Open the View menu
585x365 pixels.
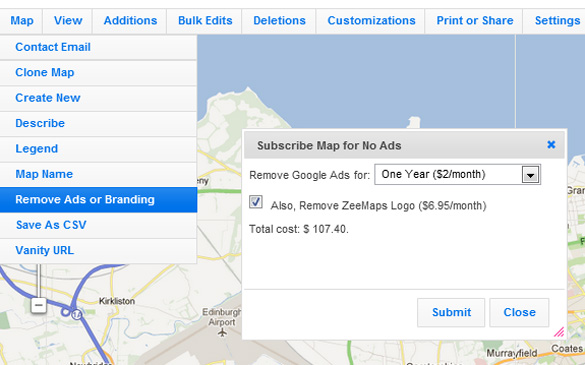pyautogui.click(x=68, y=21)
